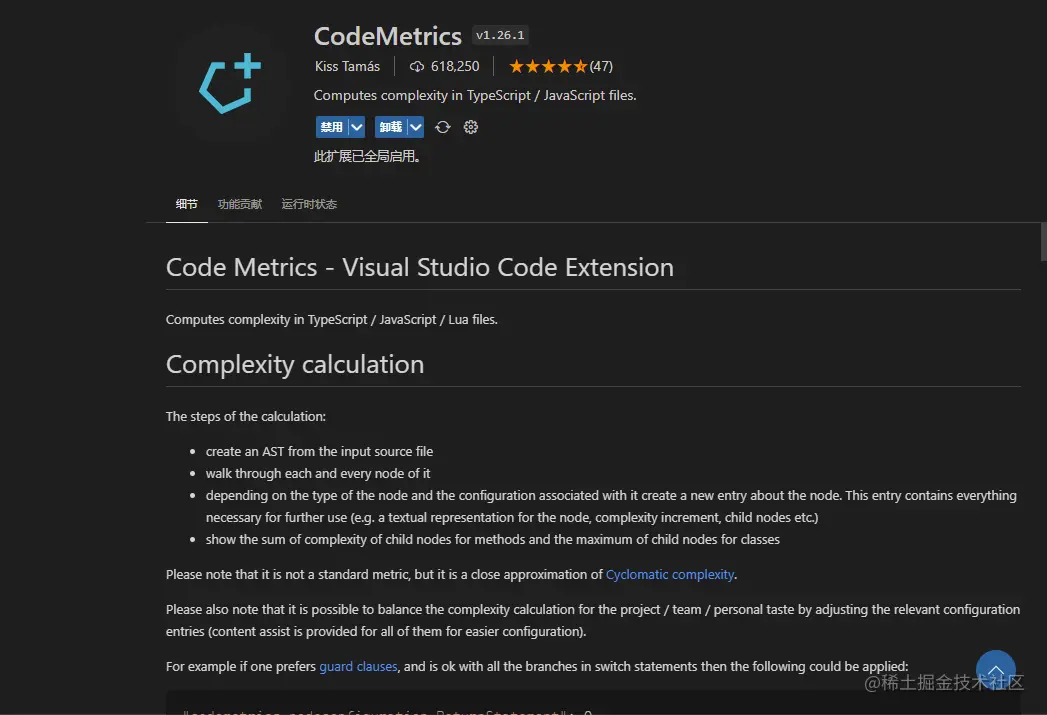The image size is (1047, 715).
Task: Open the extension settings gear icon
Action: click(471, 127)
